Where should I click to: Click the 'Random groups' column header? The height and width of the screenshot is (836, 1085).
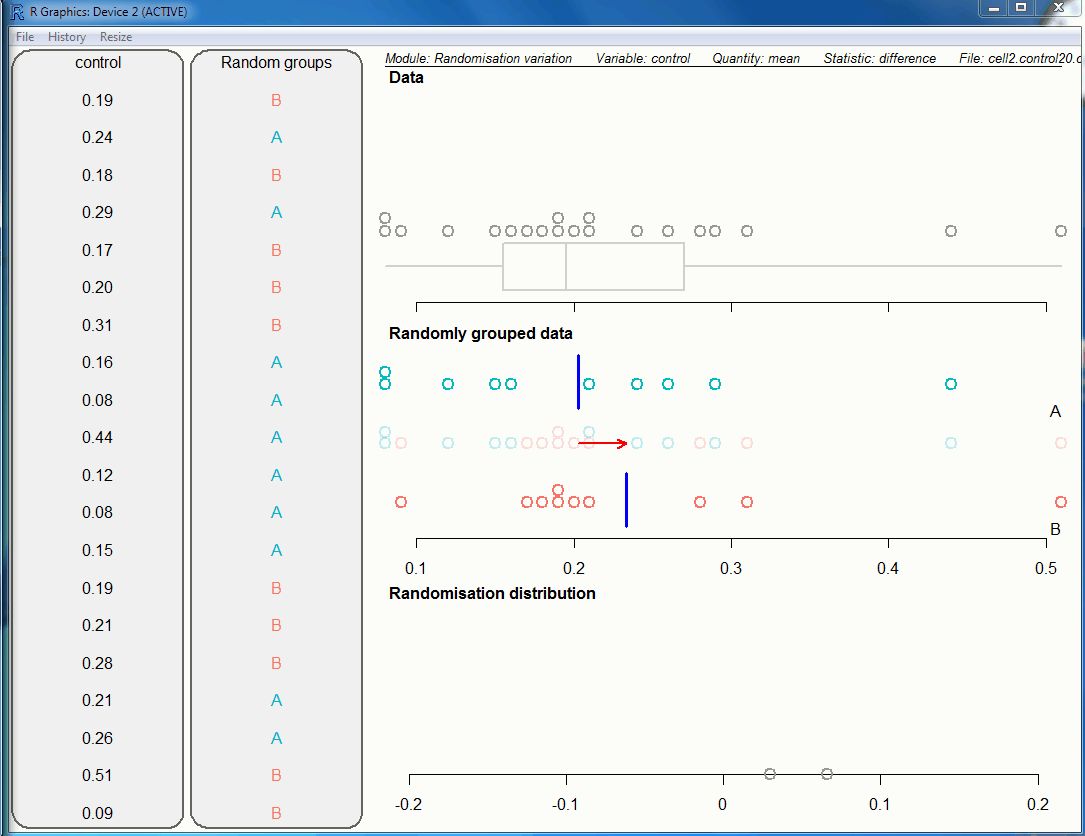(x=276, y=63)
